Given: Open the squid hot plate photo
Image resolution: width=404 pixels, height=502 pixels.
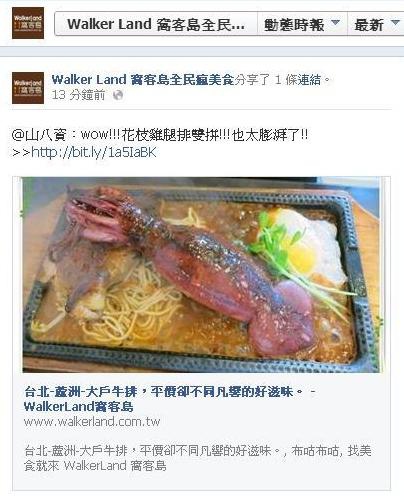Looking at the screenshot, I should click(x=201, y=275).
